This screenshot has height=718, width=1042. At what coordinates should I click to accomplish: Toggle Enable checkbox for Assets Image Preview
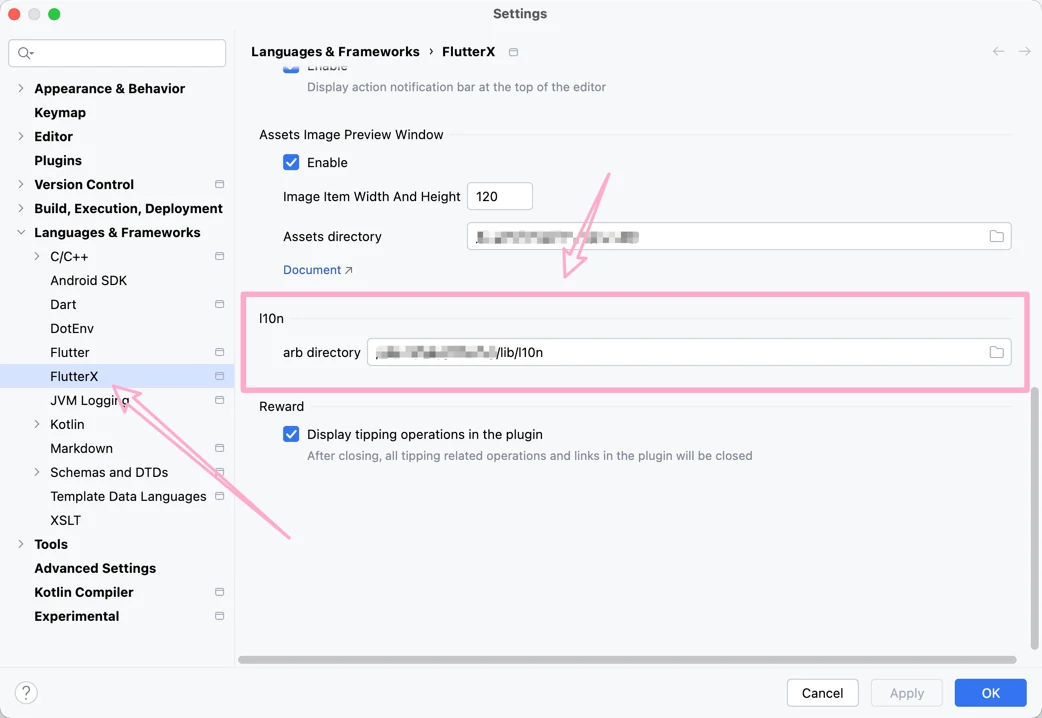[x=291, y=162]
